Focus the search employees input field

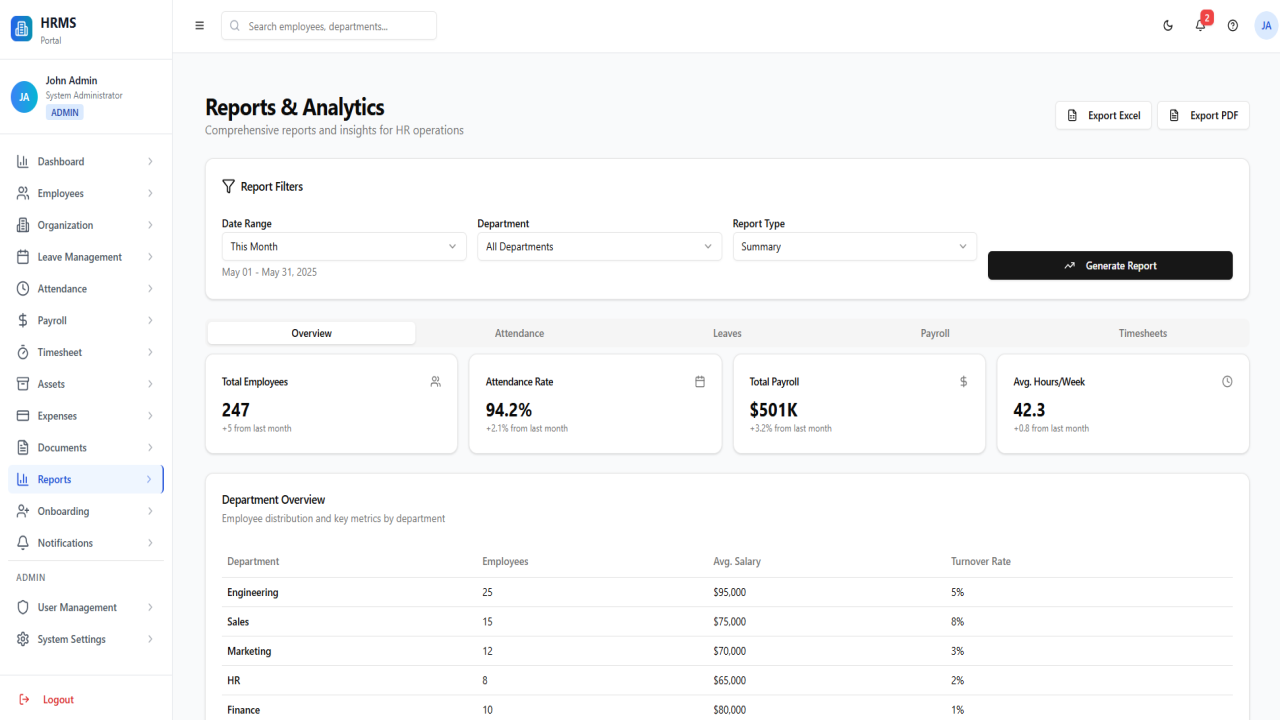point(329,26)
